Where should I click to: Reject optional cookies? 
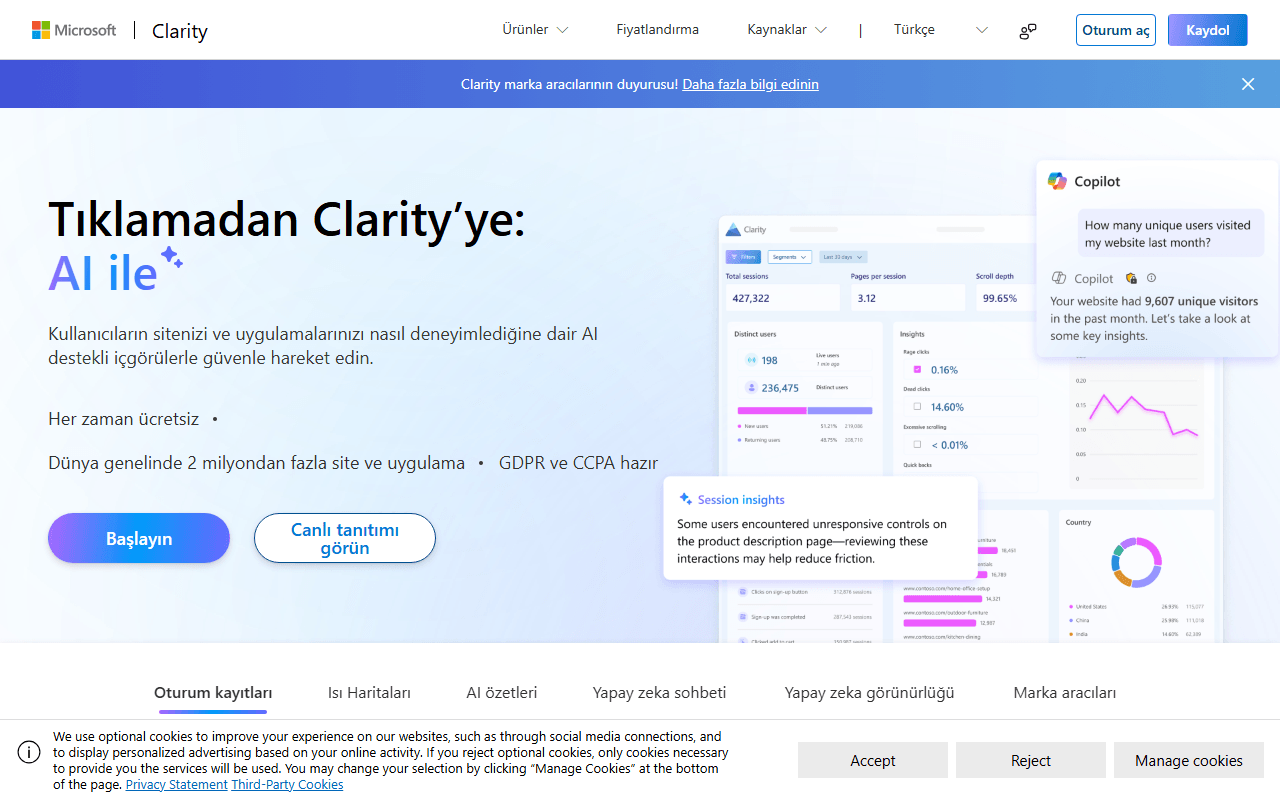[x=1031, y=760]
